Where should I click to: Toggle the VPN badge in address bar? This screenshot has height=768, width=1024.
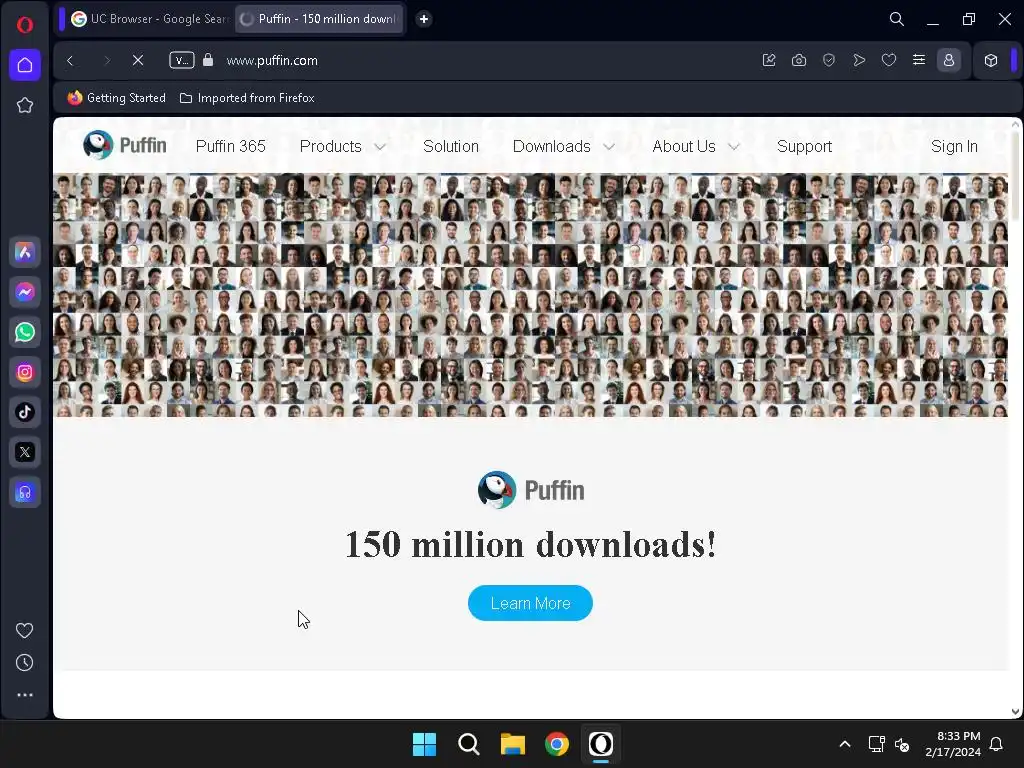pyautogui.click(x=182, y=61)
